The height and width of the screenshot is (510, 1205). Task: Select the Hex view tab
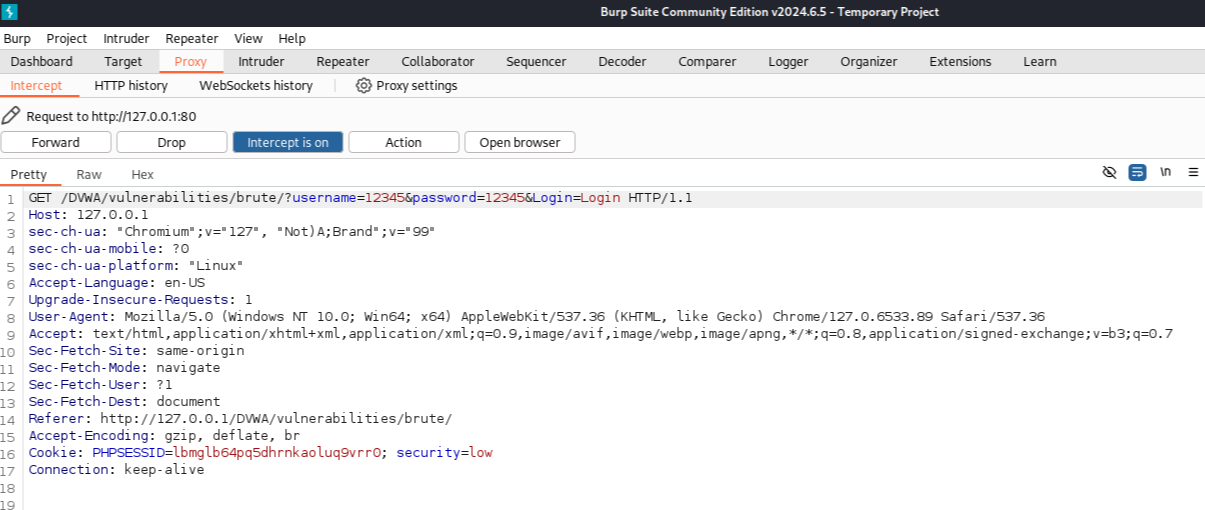143,174
